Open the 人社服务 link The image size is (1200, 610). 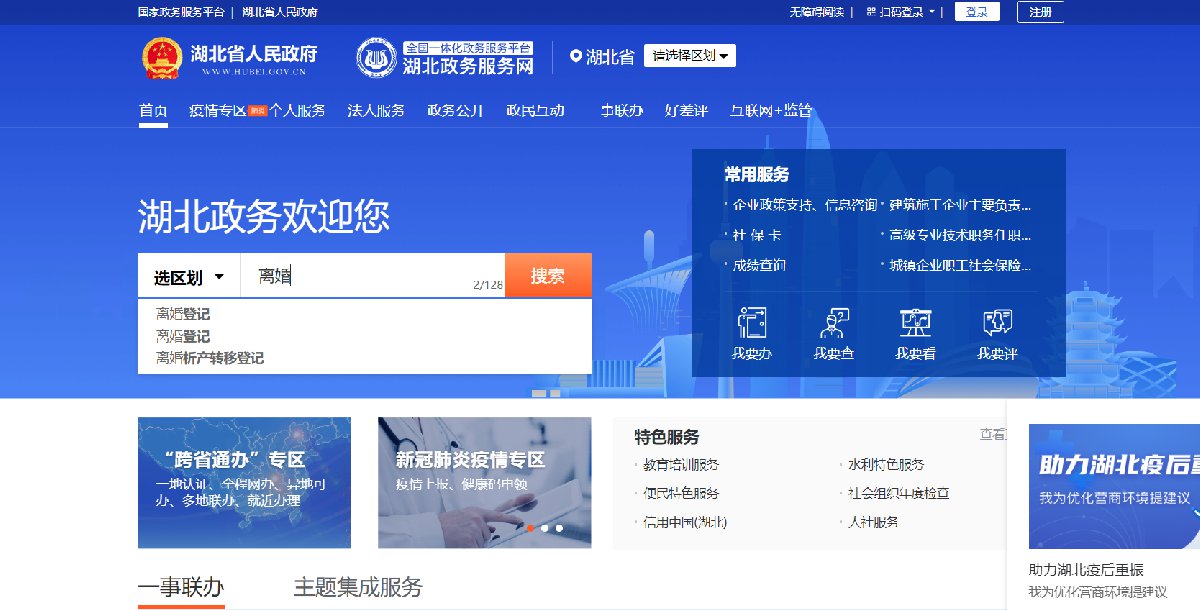coord(873,522)
